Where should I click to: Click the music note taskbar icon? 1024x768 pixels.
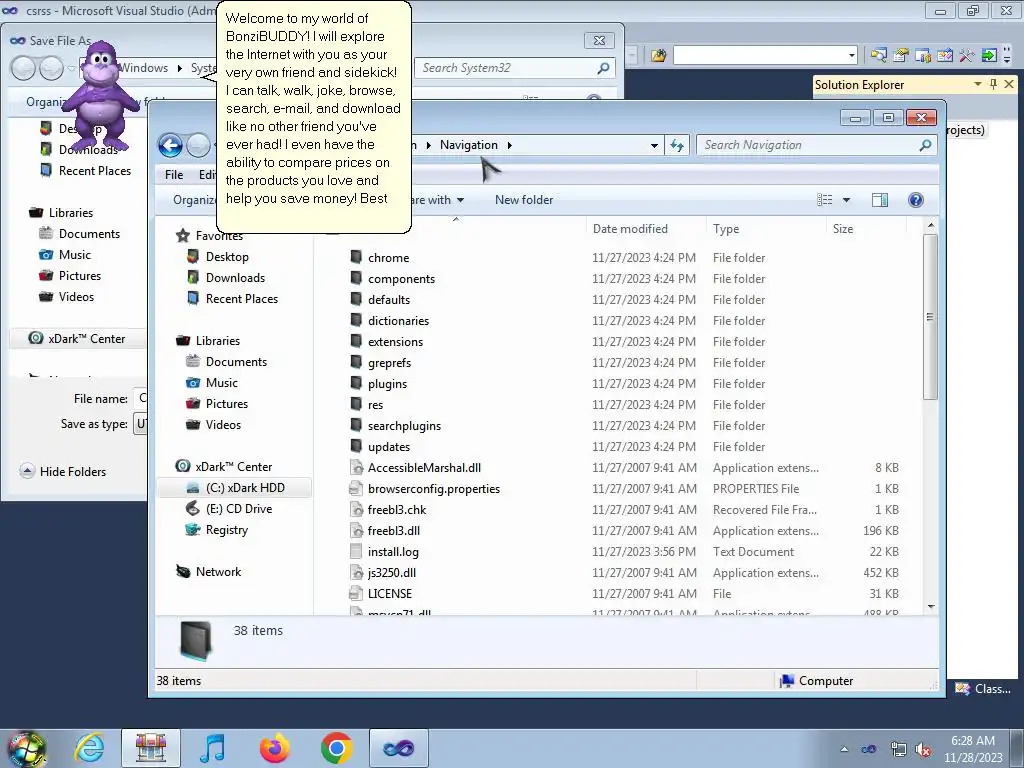(213, 748)
